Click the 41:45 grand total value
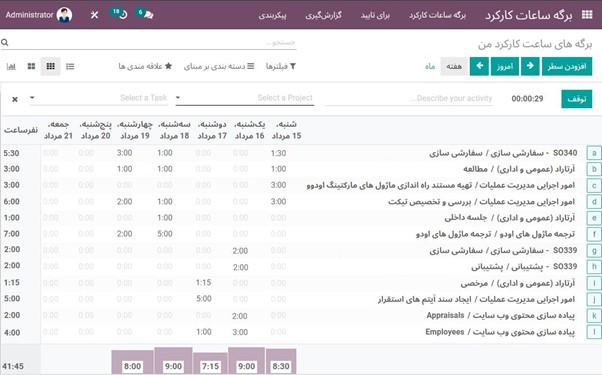Image resolution: width=602 pixels, height=375 pixels. (x=13, y=366)
